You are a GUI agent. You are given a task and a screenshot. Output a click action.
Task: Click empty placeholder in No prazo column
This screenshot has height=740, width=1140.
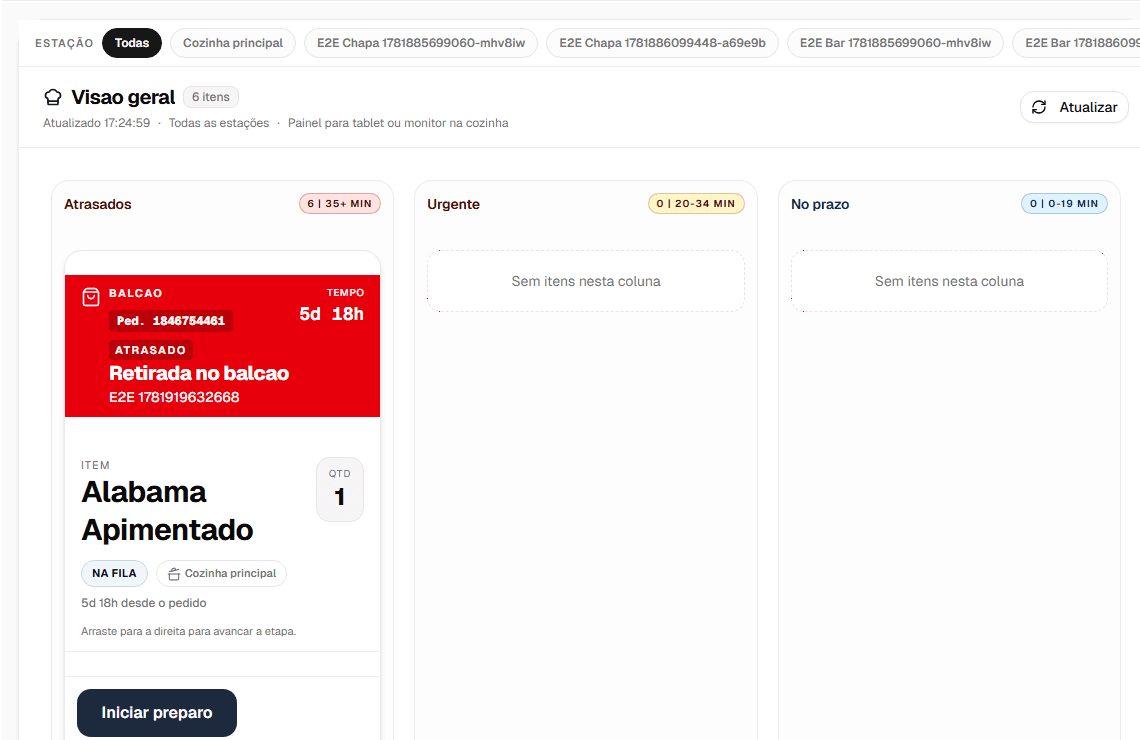coord(950,281)
